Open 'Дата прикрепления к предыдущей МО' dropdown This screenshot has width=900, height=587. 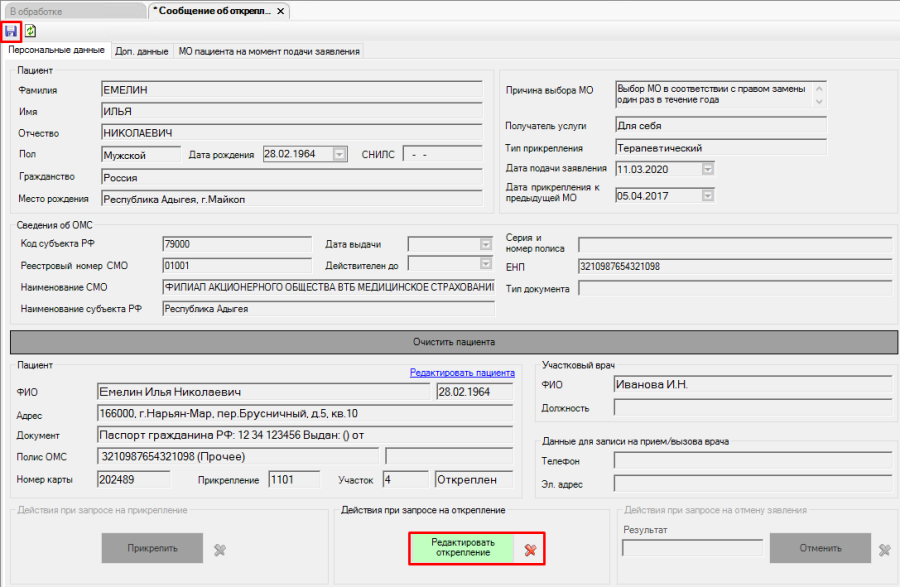point(708,196)
